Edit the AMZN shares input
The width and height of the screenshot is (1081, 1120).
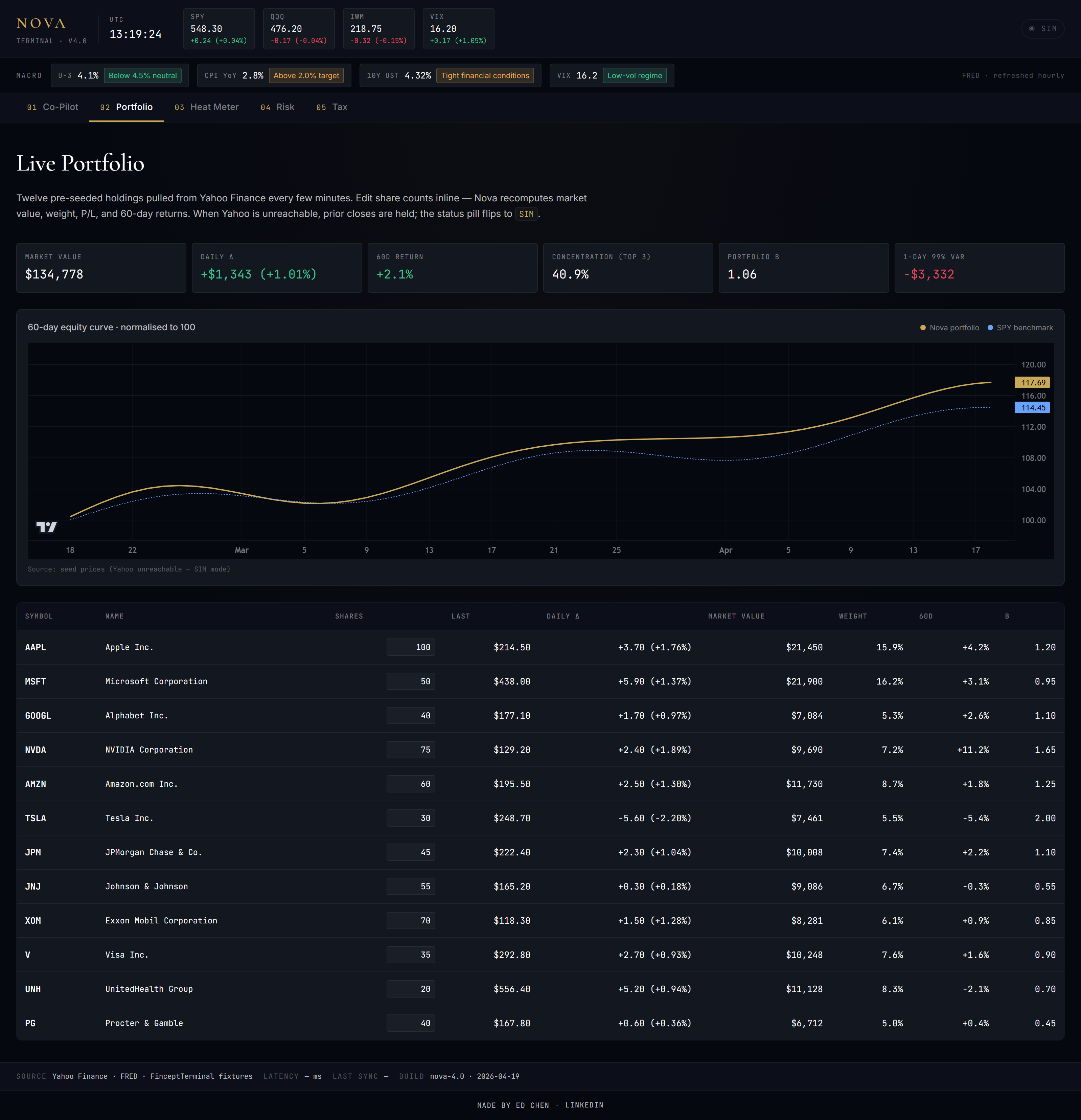point(411,784)
